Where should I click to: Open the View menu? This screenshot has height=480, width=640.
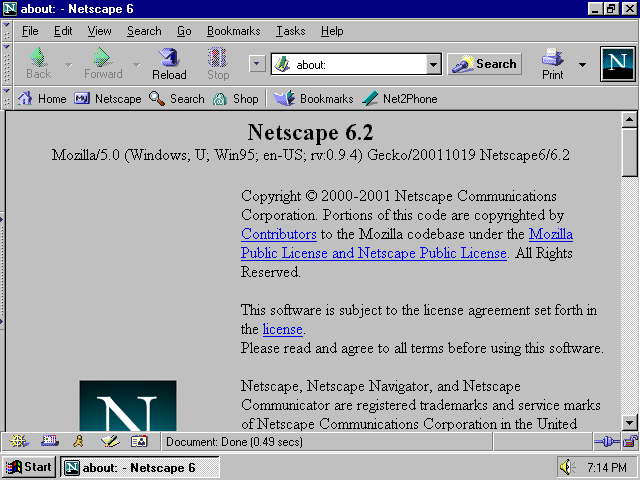coord(99,31)
